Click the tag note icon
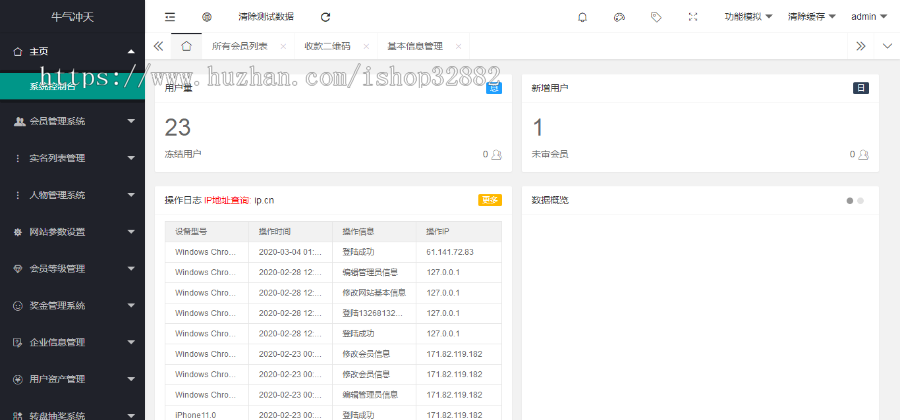 click(x=656, y=17)
